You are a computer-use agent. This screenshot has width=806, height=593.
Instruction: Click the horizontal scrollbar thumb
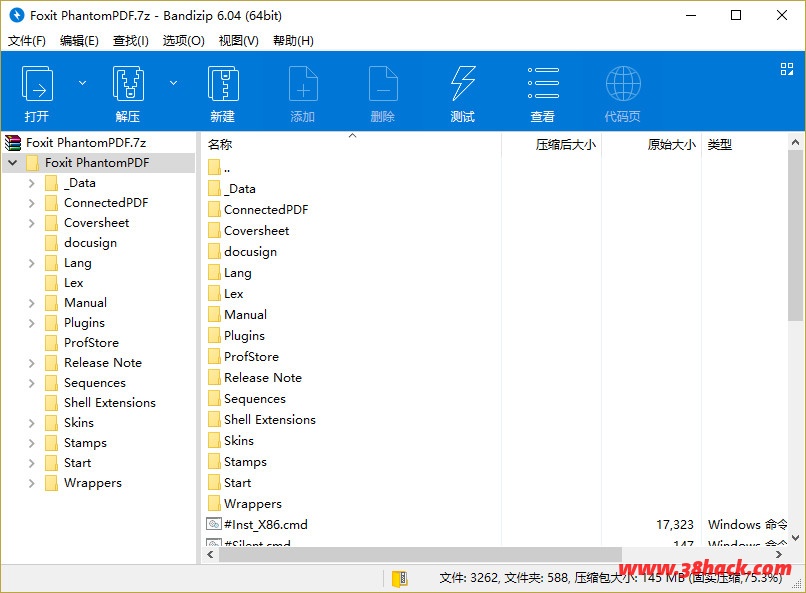pyautogui.click(x=420, y=555)
